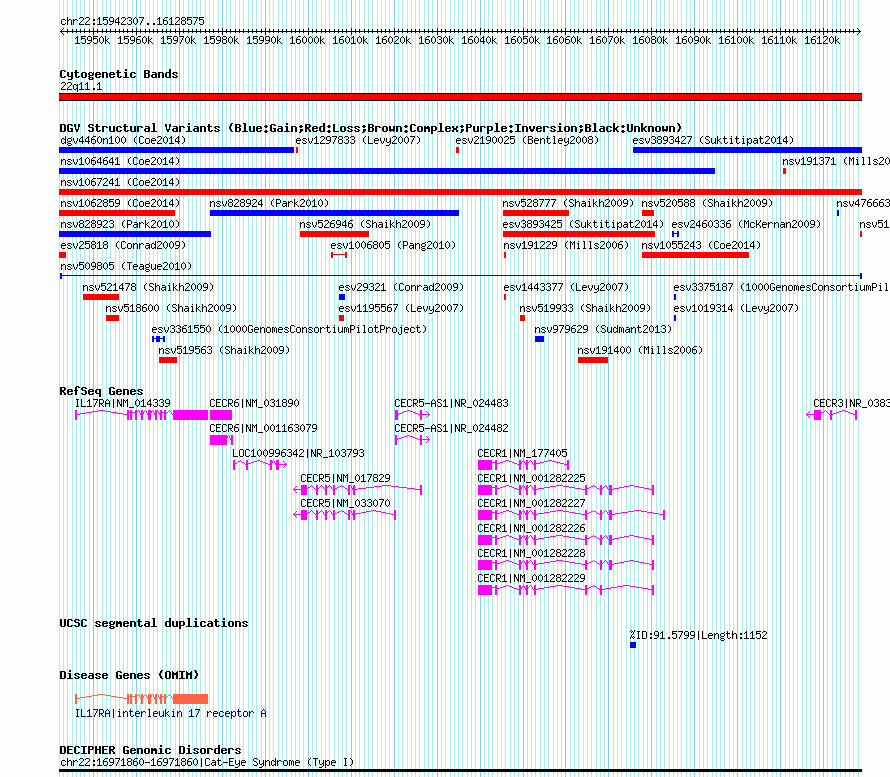Click esv1019314 (Levy2007) label
Screen dimensions: 890x777
(x=736, y=308)
